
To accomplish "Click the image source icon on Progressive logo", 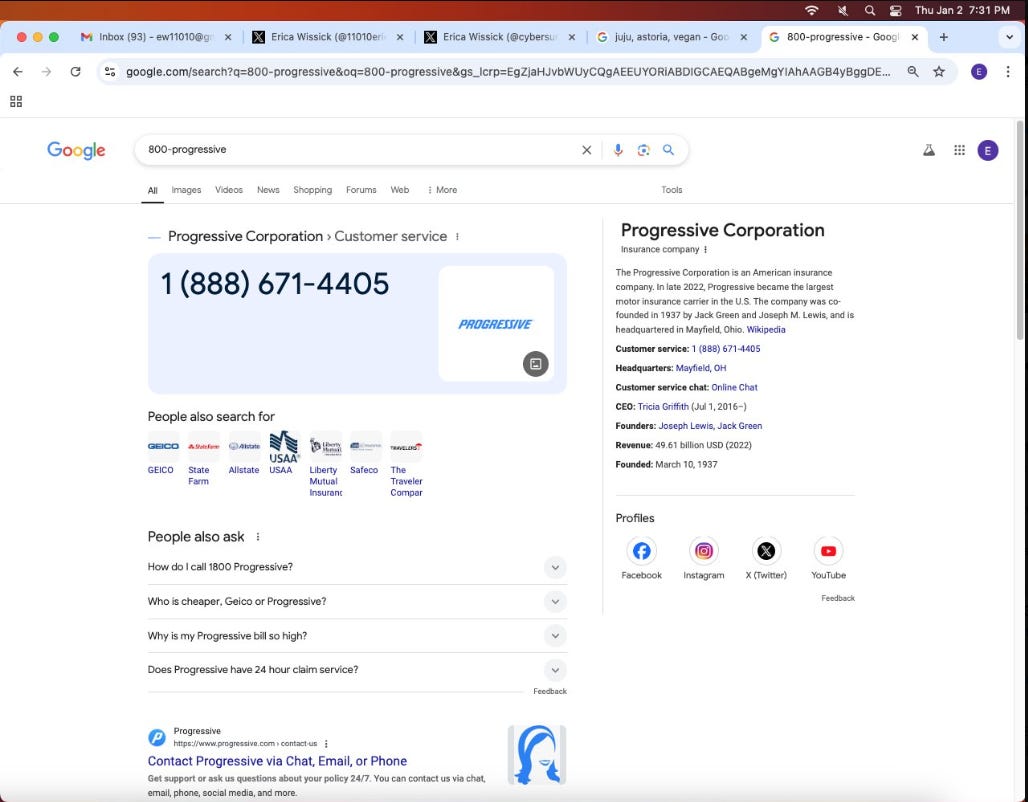I will [536, 364].
